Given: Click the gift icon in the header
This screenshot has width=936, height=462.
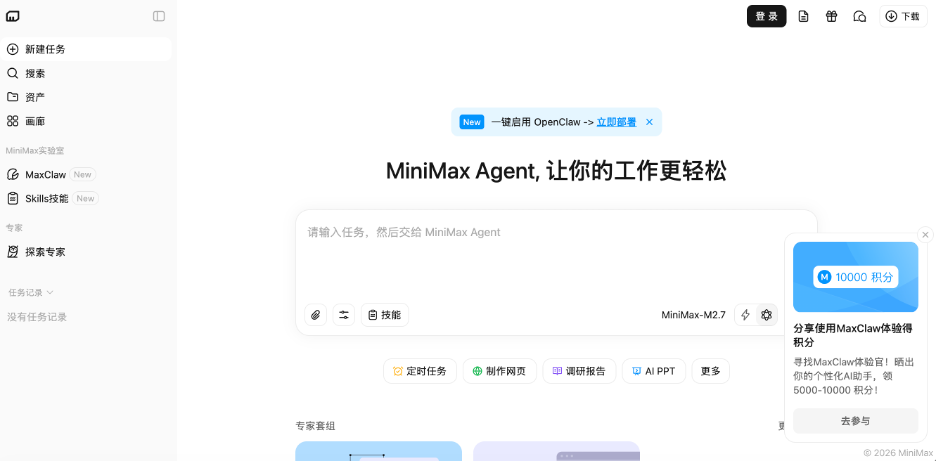Looking at the screenshot, I should pos(832,16).
